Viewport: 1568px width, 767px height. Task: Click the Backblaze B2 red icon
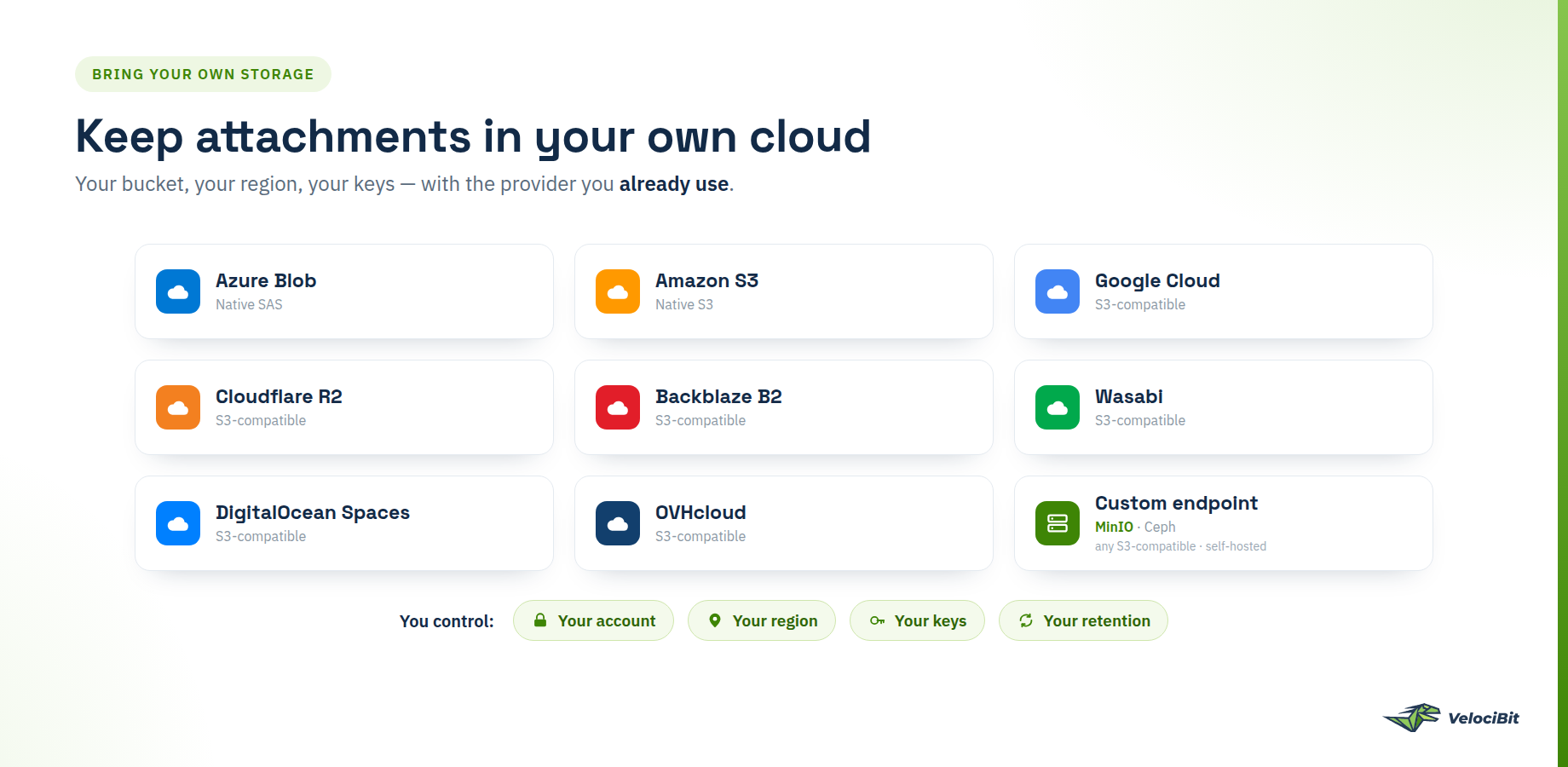click(618, 407)
